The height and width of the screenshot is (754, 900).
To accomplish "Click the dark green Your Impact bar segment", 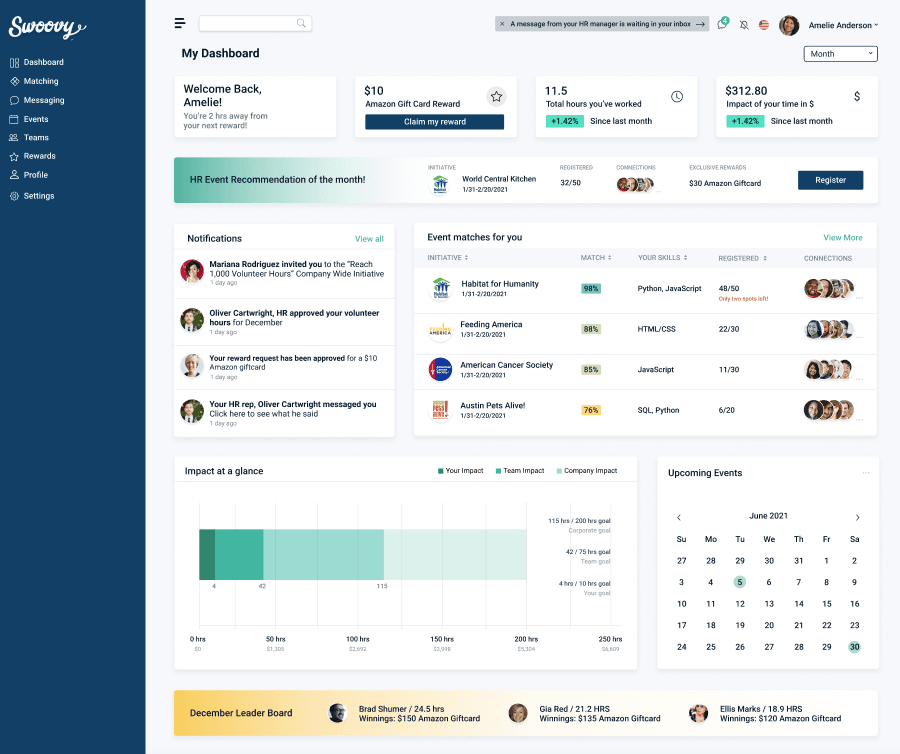I will (x=207, y=555).
